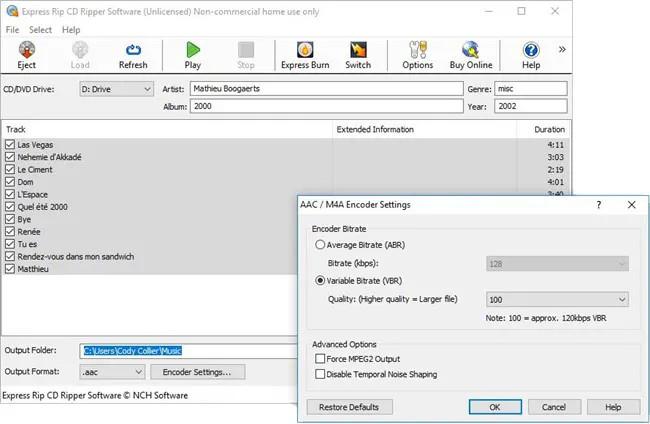Screen dimensions: 650x424
Task: Click the Eject toolbar icon
Action: pos(26,54)
